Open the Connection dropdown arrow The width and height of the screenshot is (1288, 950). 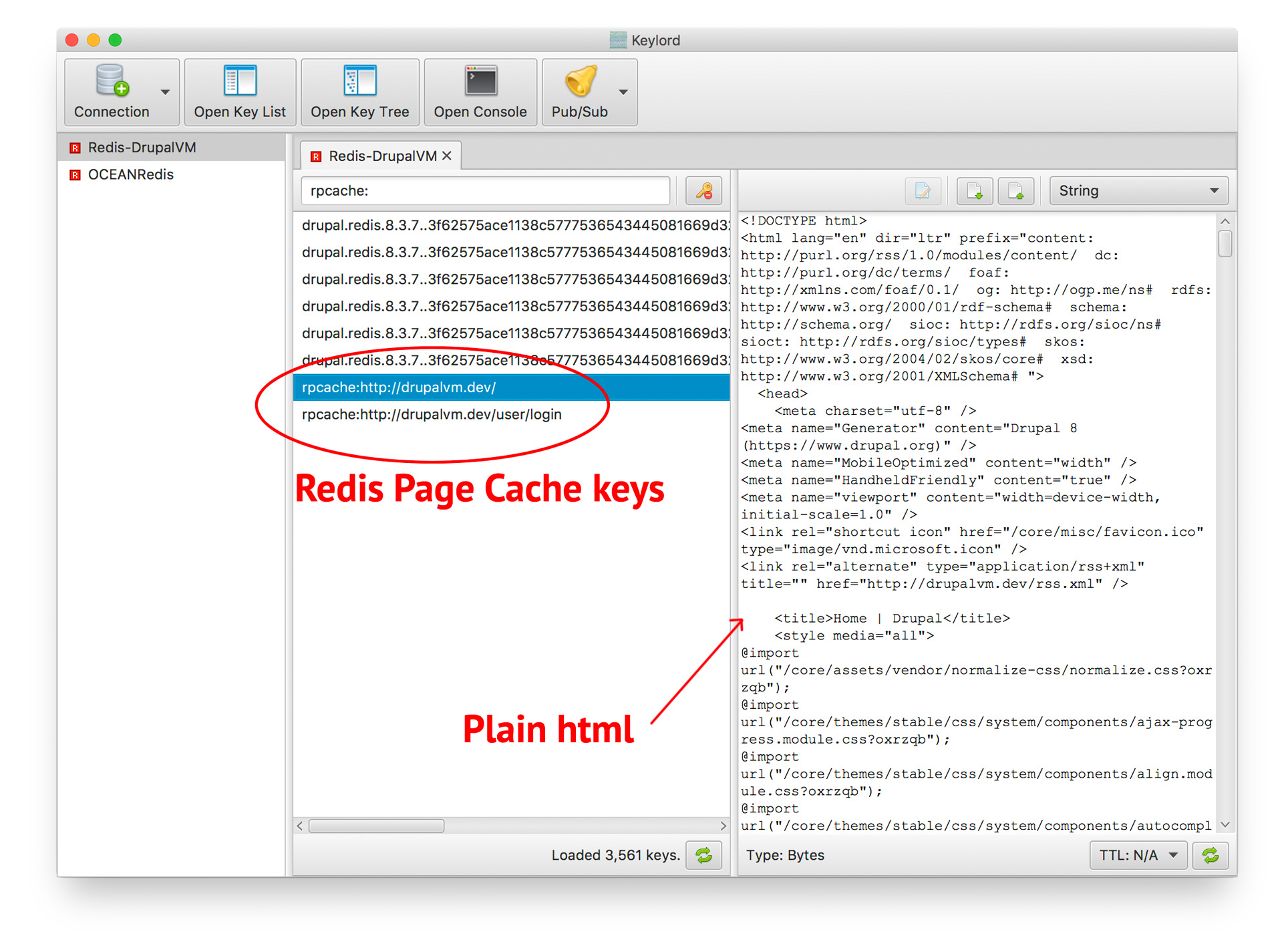click(x=165, y=92)
